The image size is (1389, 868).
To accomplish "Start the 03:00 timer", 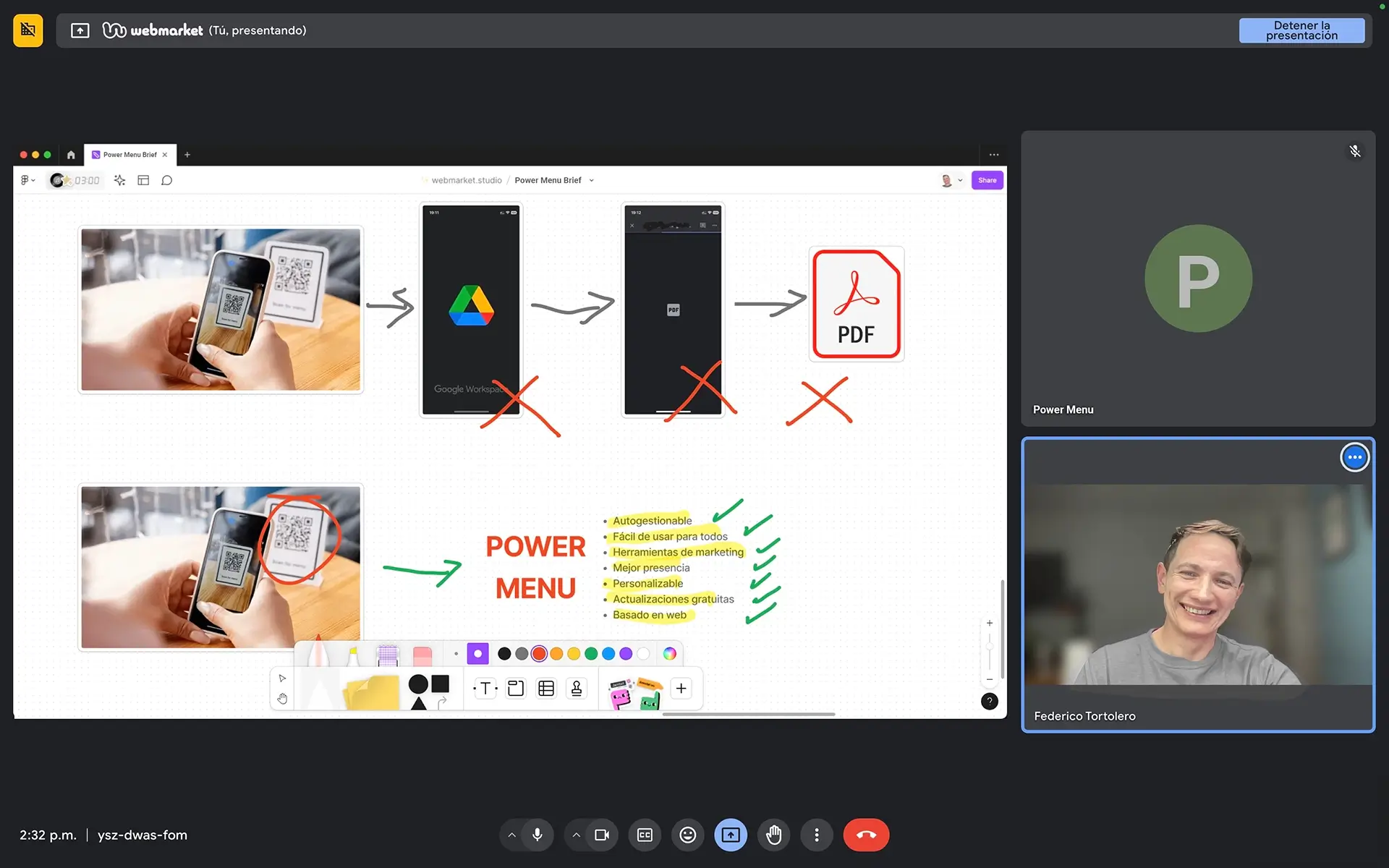I will click(75, 180).
